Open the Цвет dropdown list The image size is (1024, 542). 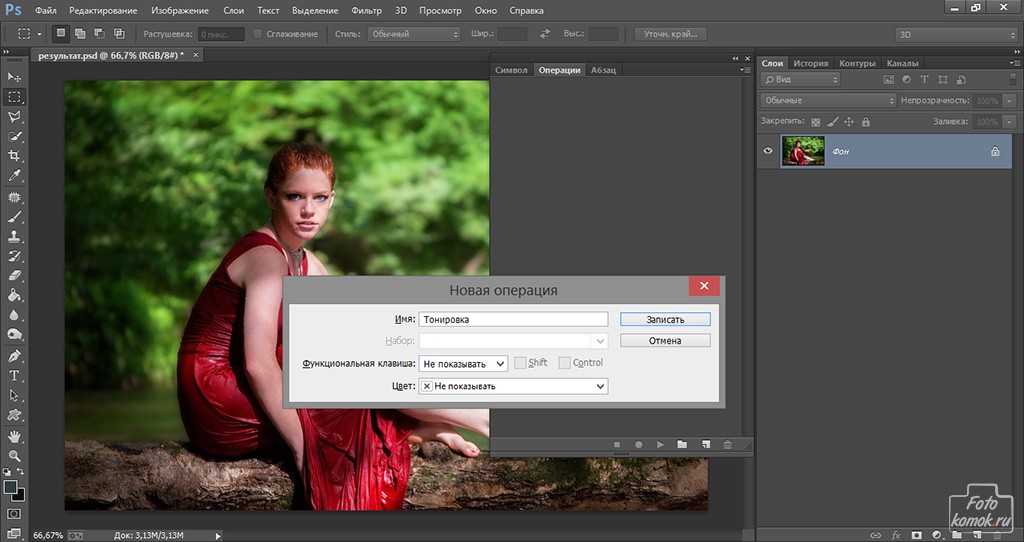click(x=514, y=386)
